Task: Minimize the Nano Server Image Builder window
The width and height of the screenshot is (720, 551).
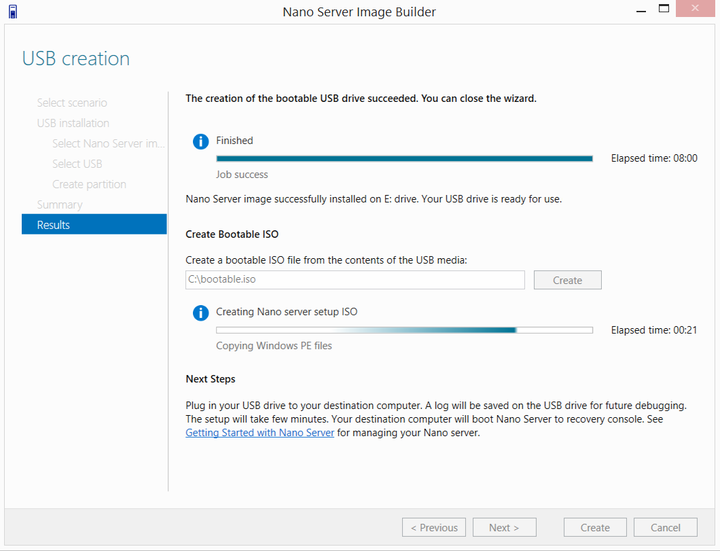Action: coord(641,9)
